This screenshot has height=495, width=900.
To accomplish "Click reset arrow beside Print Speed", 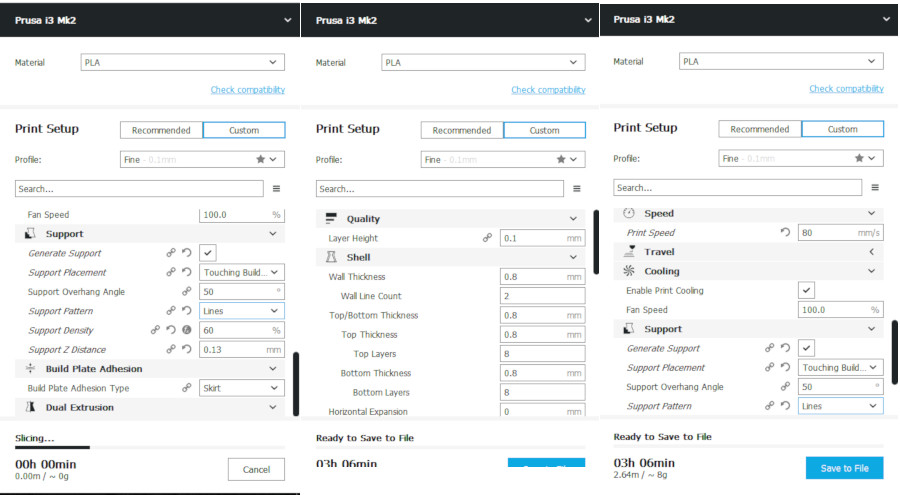I will (x=785, y=232).
